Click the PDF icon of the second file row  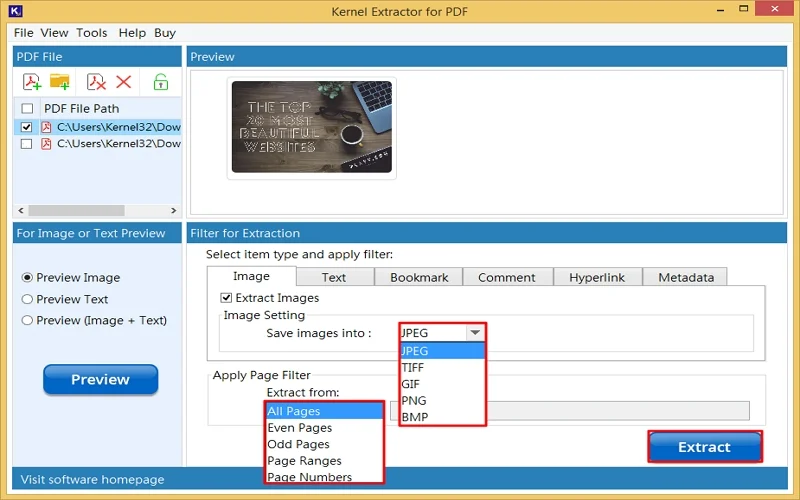tap(46, 144)
